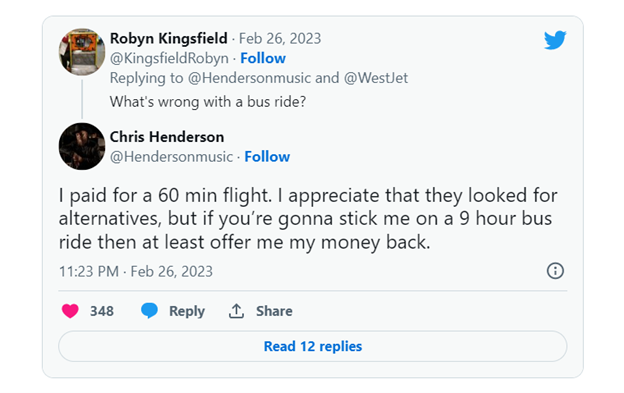624x393 pixels.
Task: Like the tweet with the heart icon
Action: 70,311
